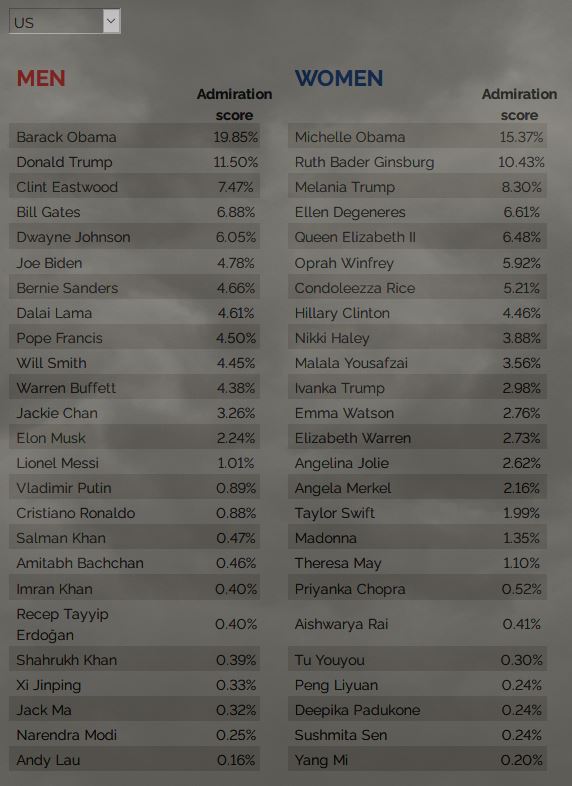Select the Barack Obama row
This screenshot has height=786, width=572.
click(134, 136)
